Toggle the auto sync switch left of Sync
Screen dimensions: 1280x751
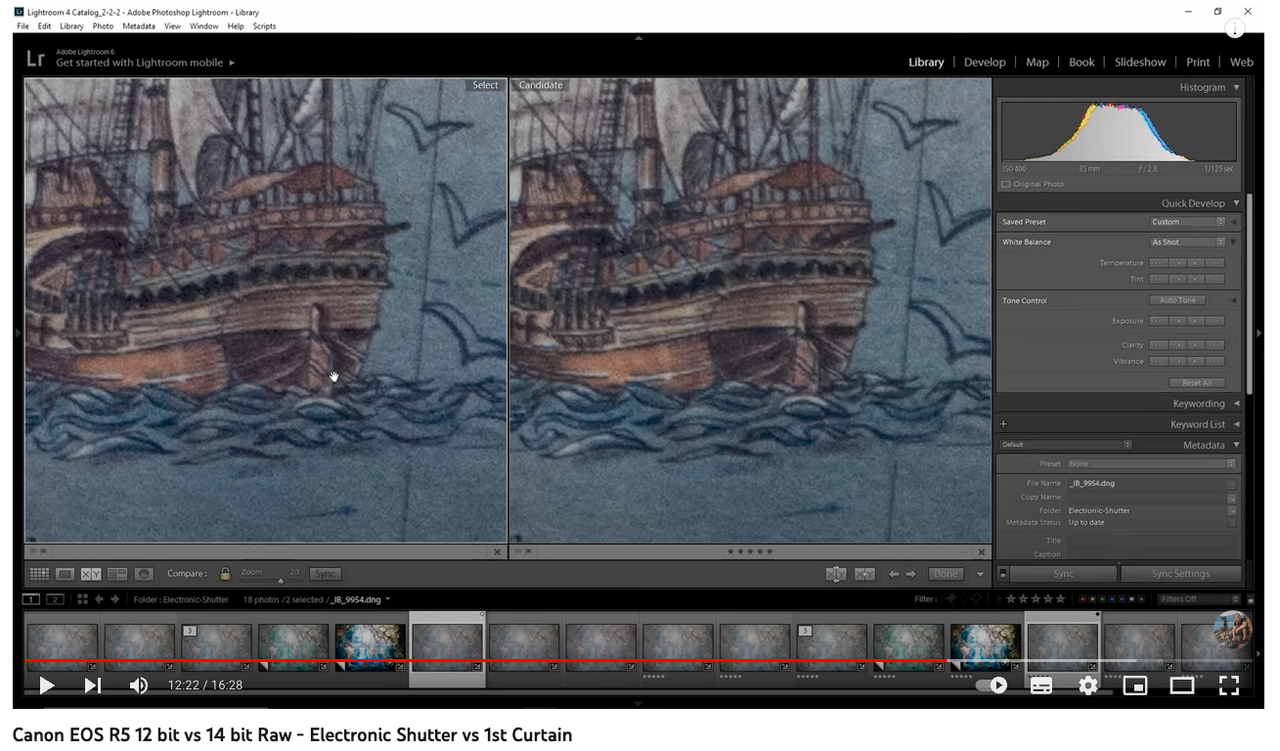(1003, 574)
